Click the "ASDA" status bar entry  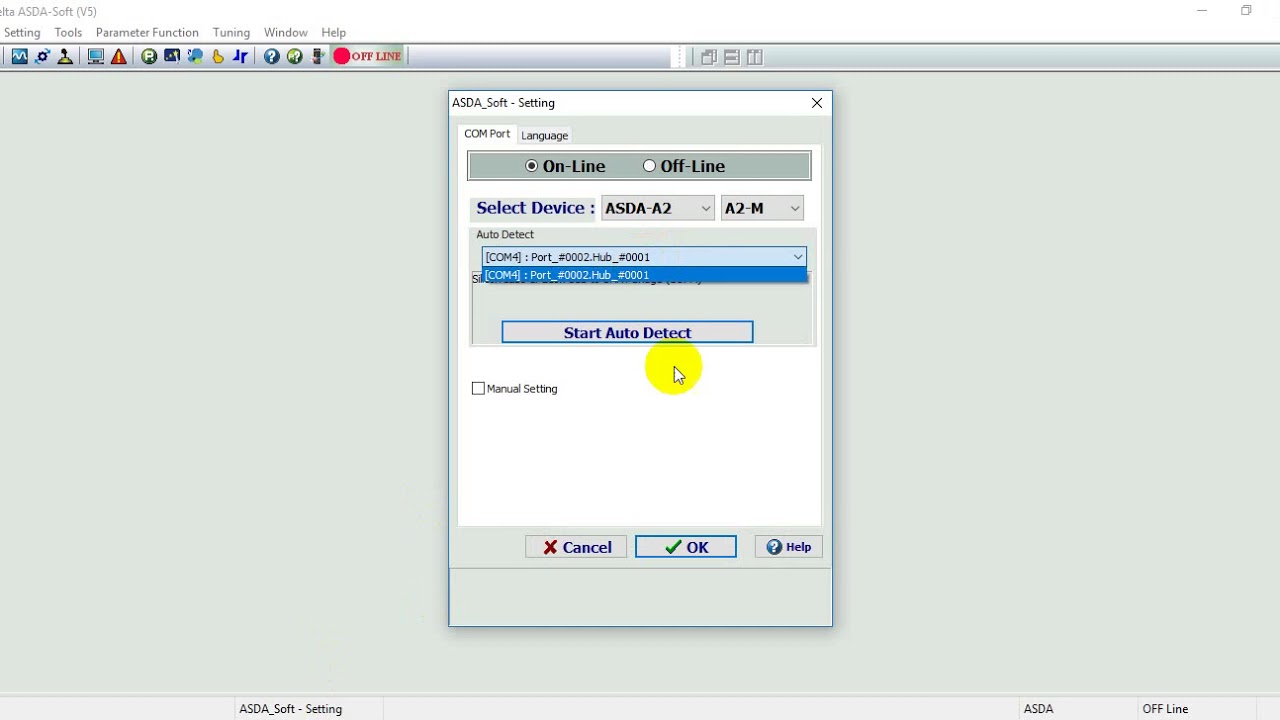[x=1039, y=709]
